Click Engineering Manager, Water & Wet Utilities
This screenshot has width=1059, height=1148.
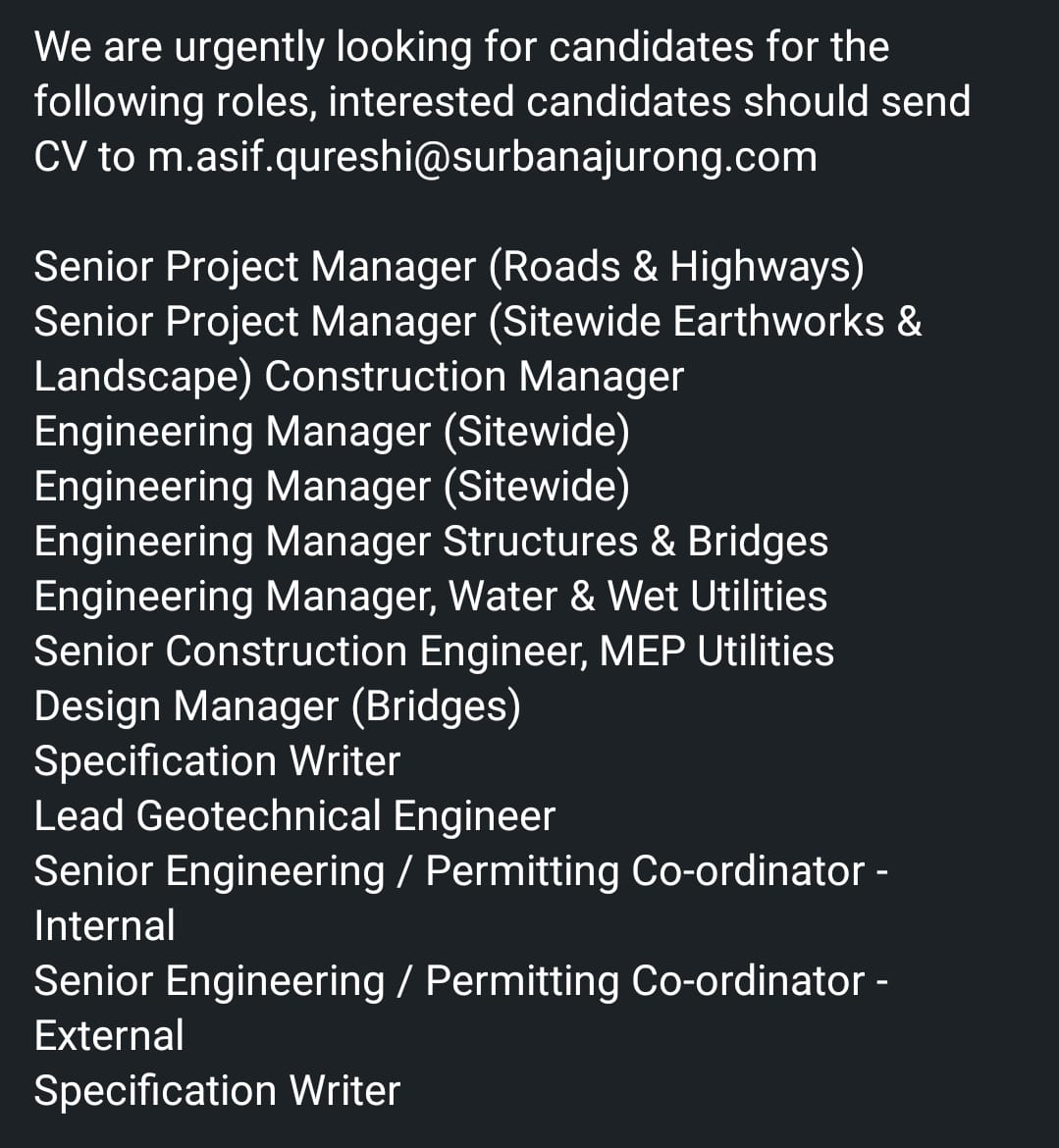(x=431, y=597)
